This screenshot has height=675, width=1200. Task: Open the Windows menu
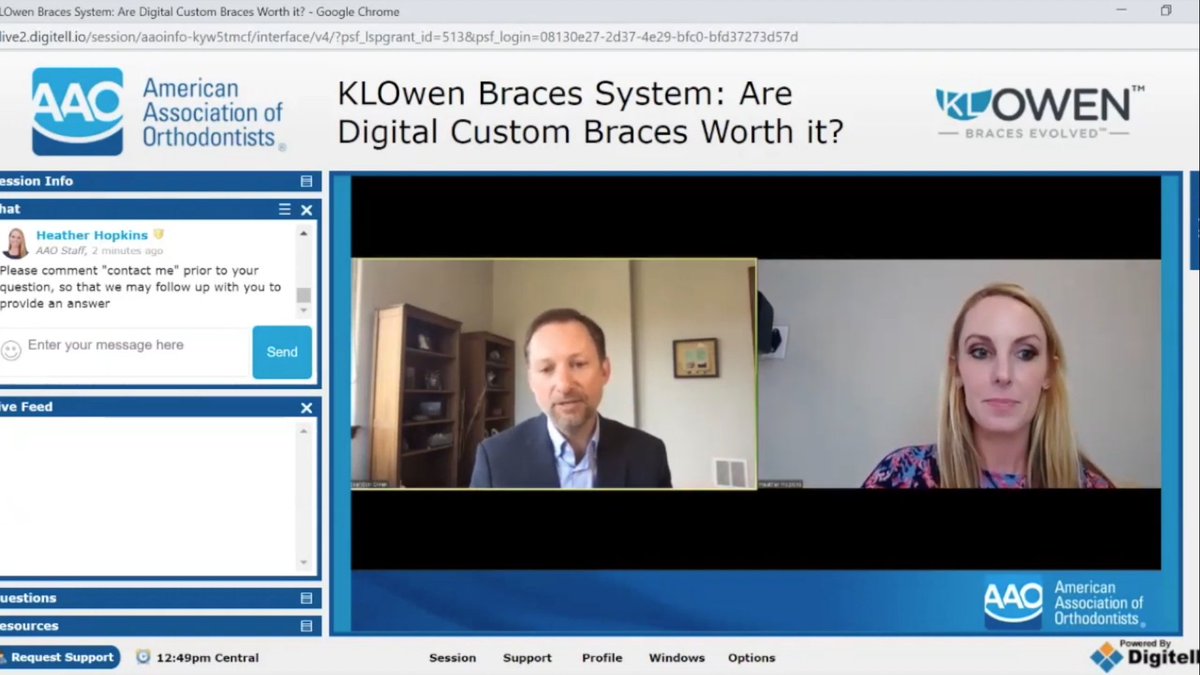click(677, 658)
